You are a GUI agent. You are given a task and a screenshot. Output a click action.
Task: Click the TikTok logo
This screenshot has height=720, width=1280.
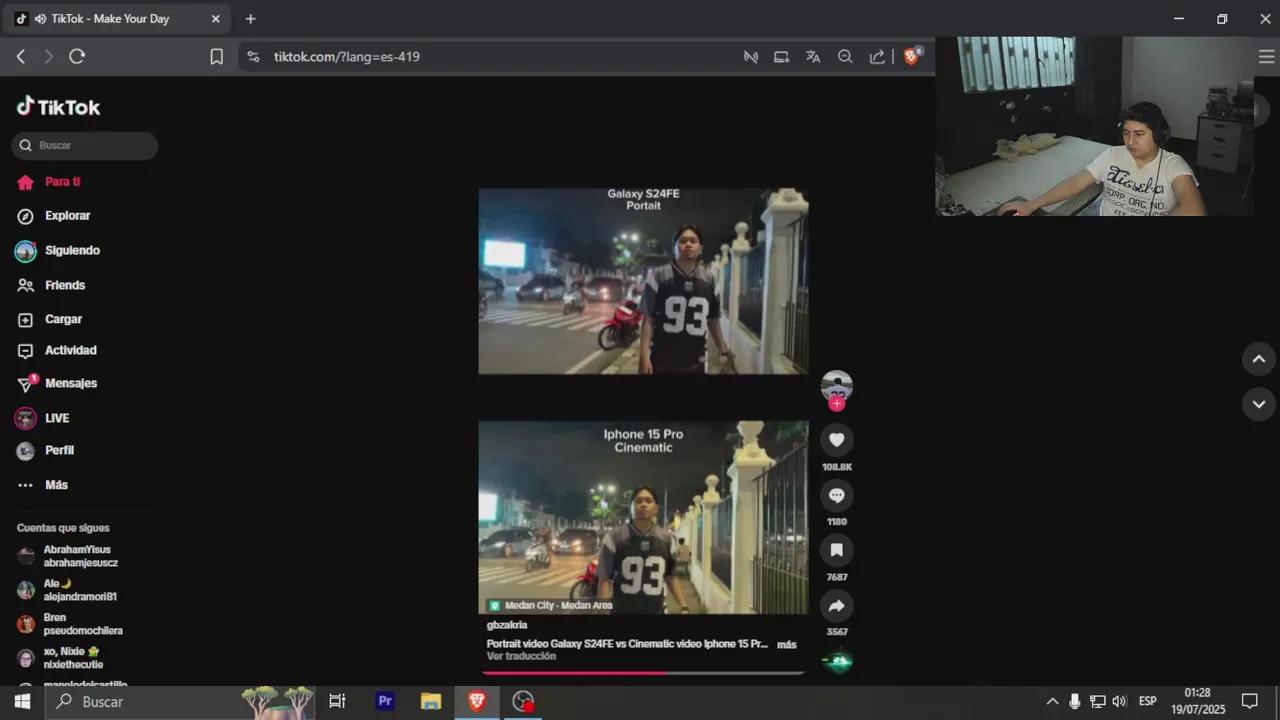[x=58, y=107]
